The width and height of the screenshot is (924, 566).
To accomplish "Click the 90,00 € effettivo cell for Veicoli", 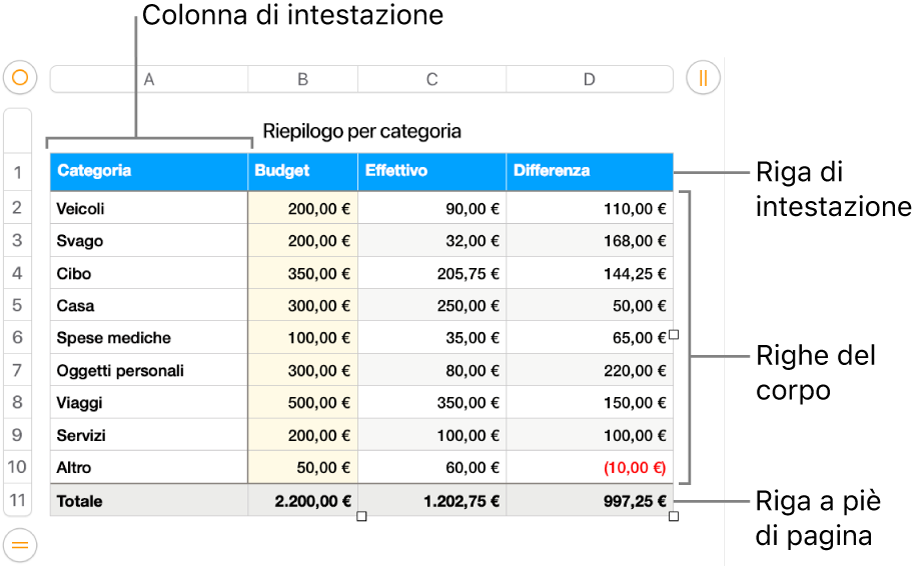I will point(432,208).
